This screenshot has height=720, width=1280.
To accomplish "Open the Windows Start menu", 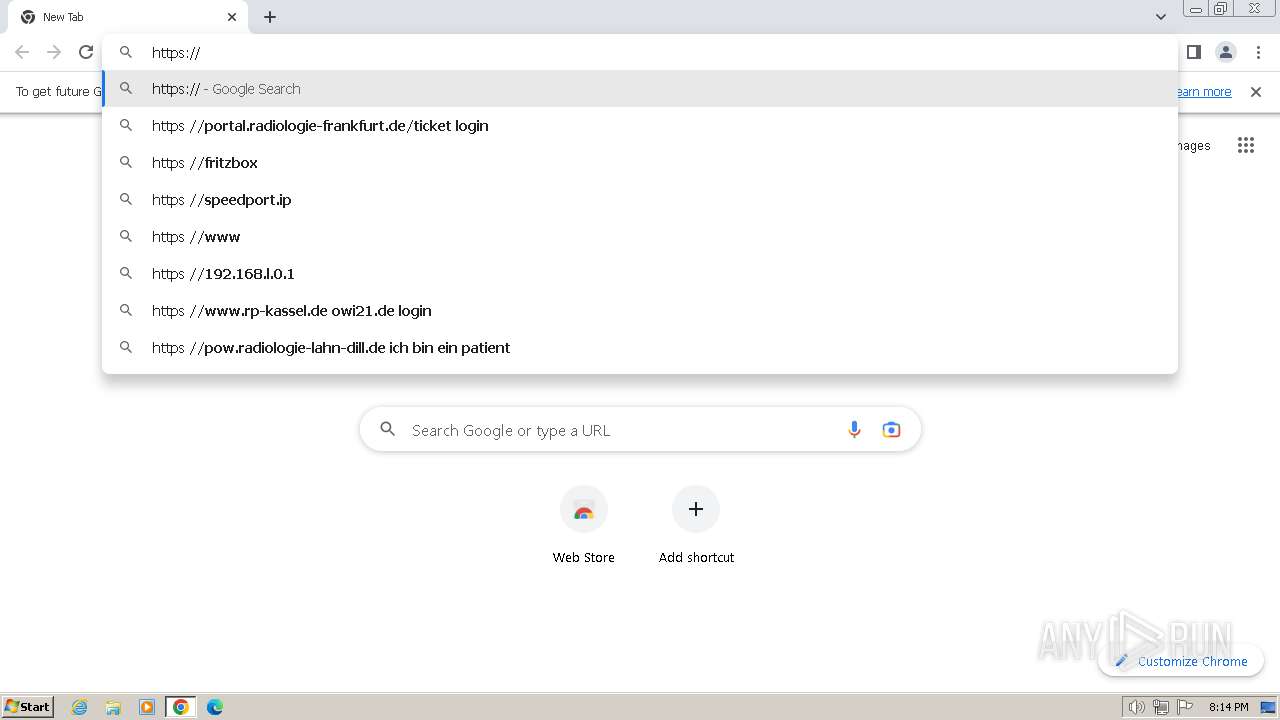I will [28, 706].
